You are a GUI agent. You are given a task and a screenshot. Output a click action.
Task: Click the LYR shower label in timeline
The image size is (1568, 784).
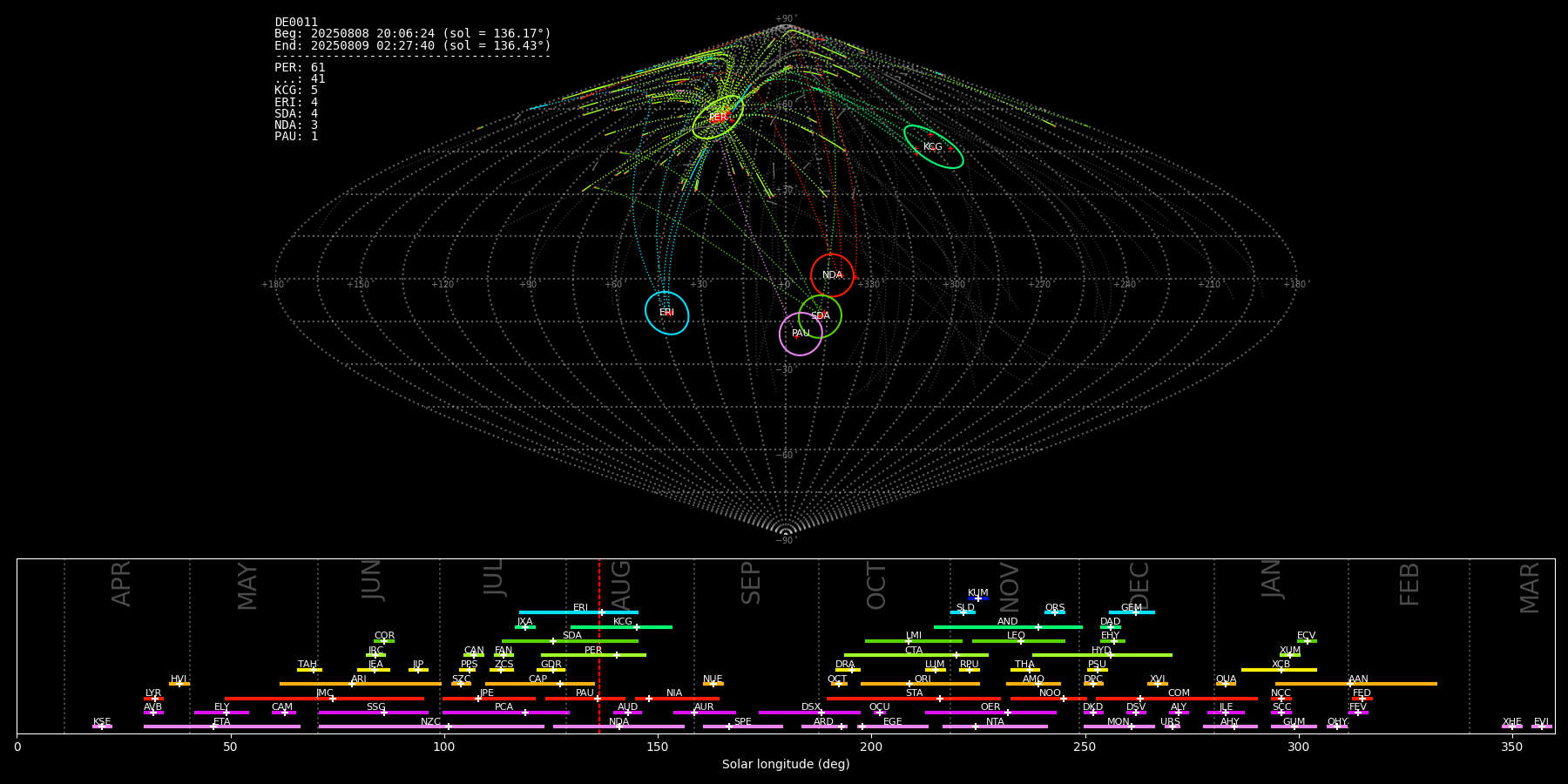153,693
